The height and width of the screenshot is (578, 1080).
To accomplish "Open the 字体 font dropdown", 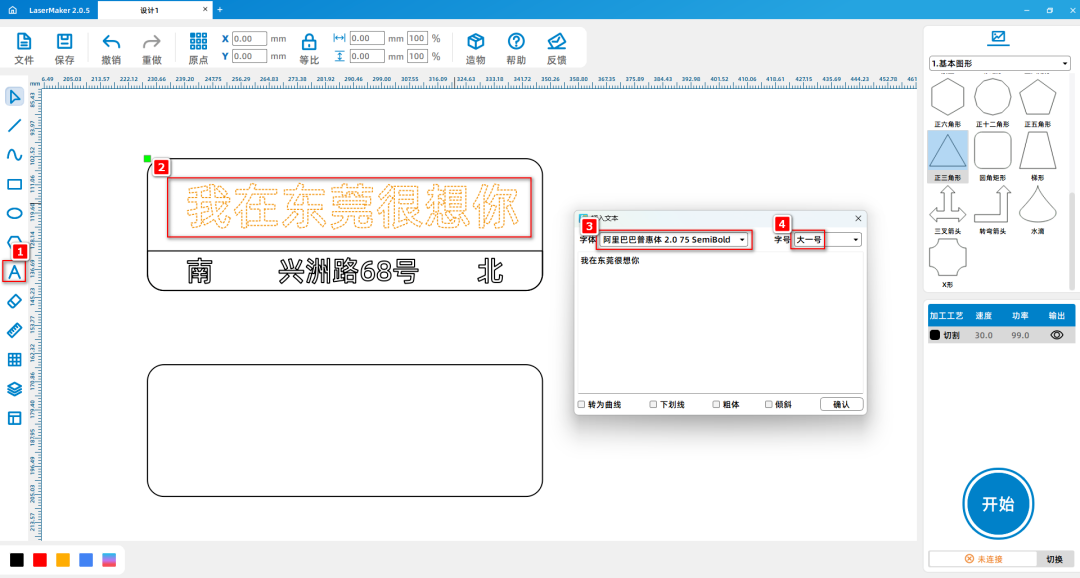I will coord(742,240).
